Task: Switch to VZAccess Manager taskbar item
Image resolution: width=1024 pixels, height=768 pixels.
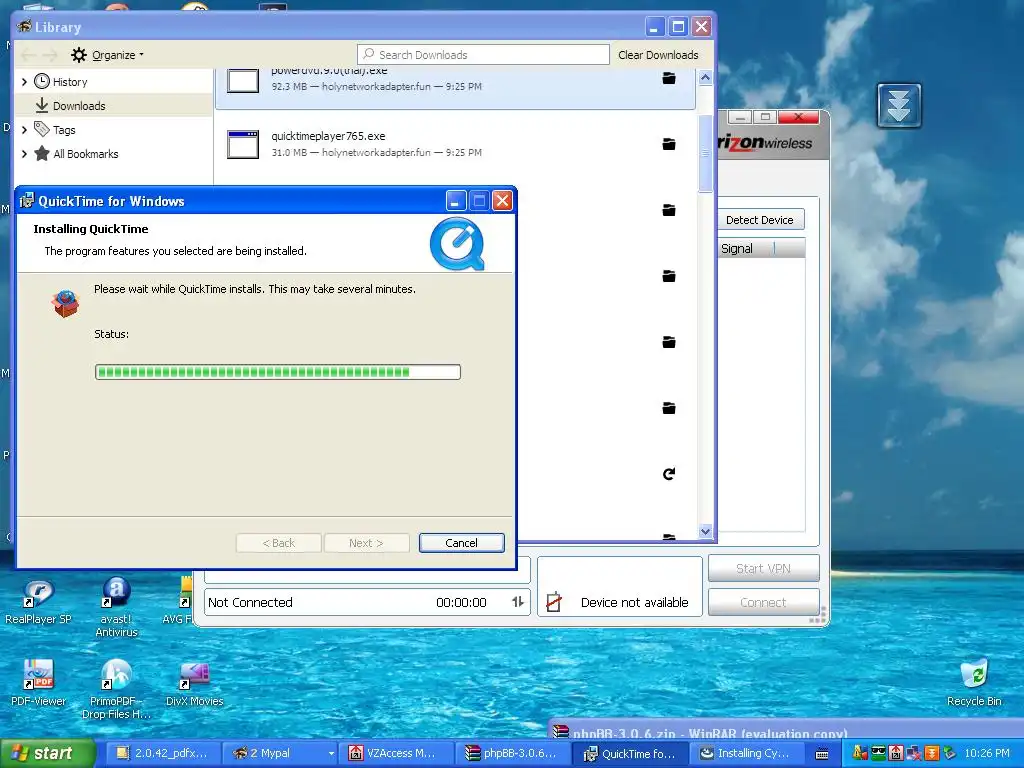Action: 395,753
